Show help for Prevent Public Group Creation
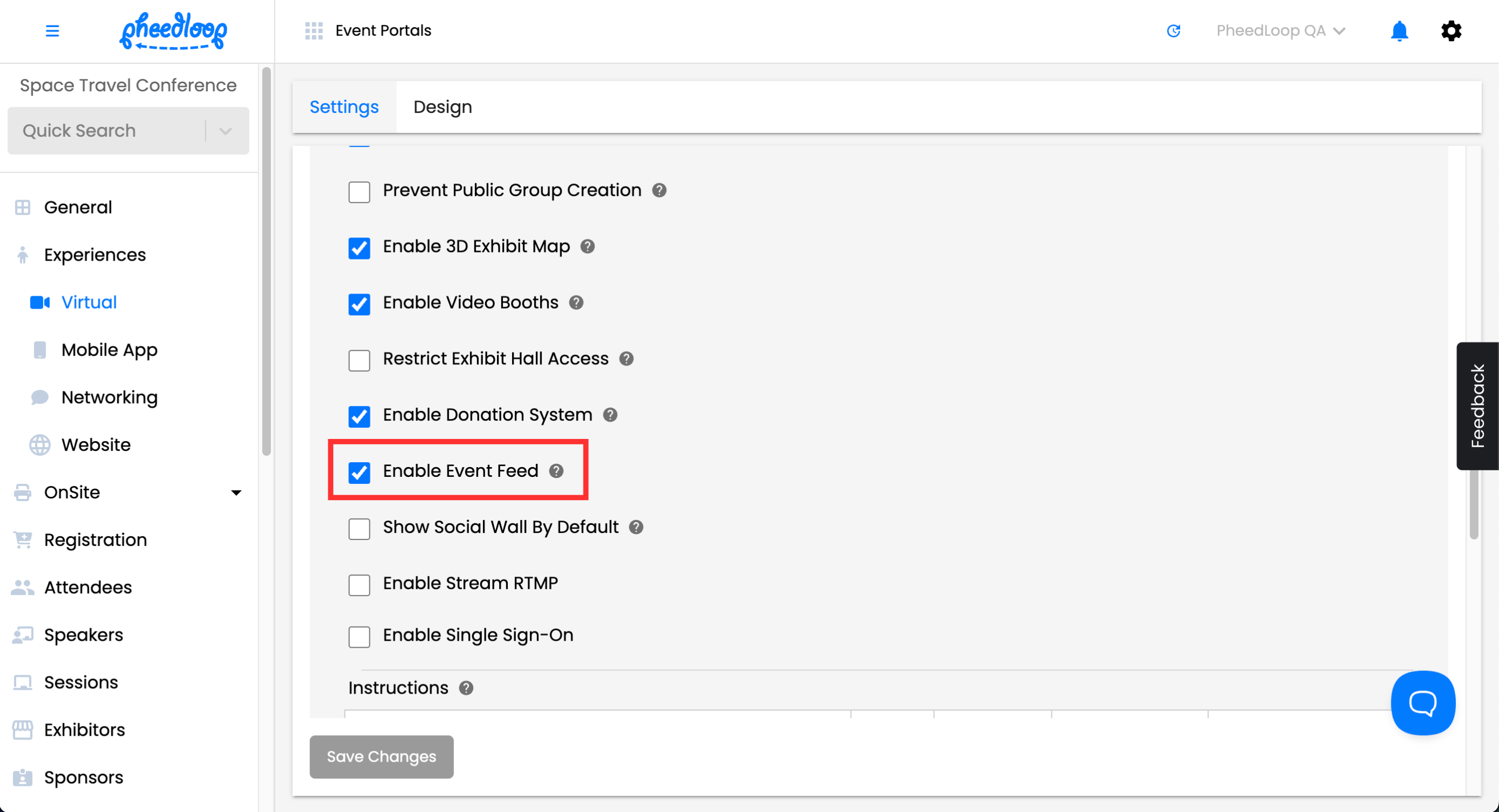 (659, 190)
